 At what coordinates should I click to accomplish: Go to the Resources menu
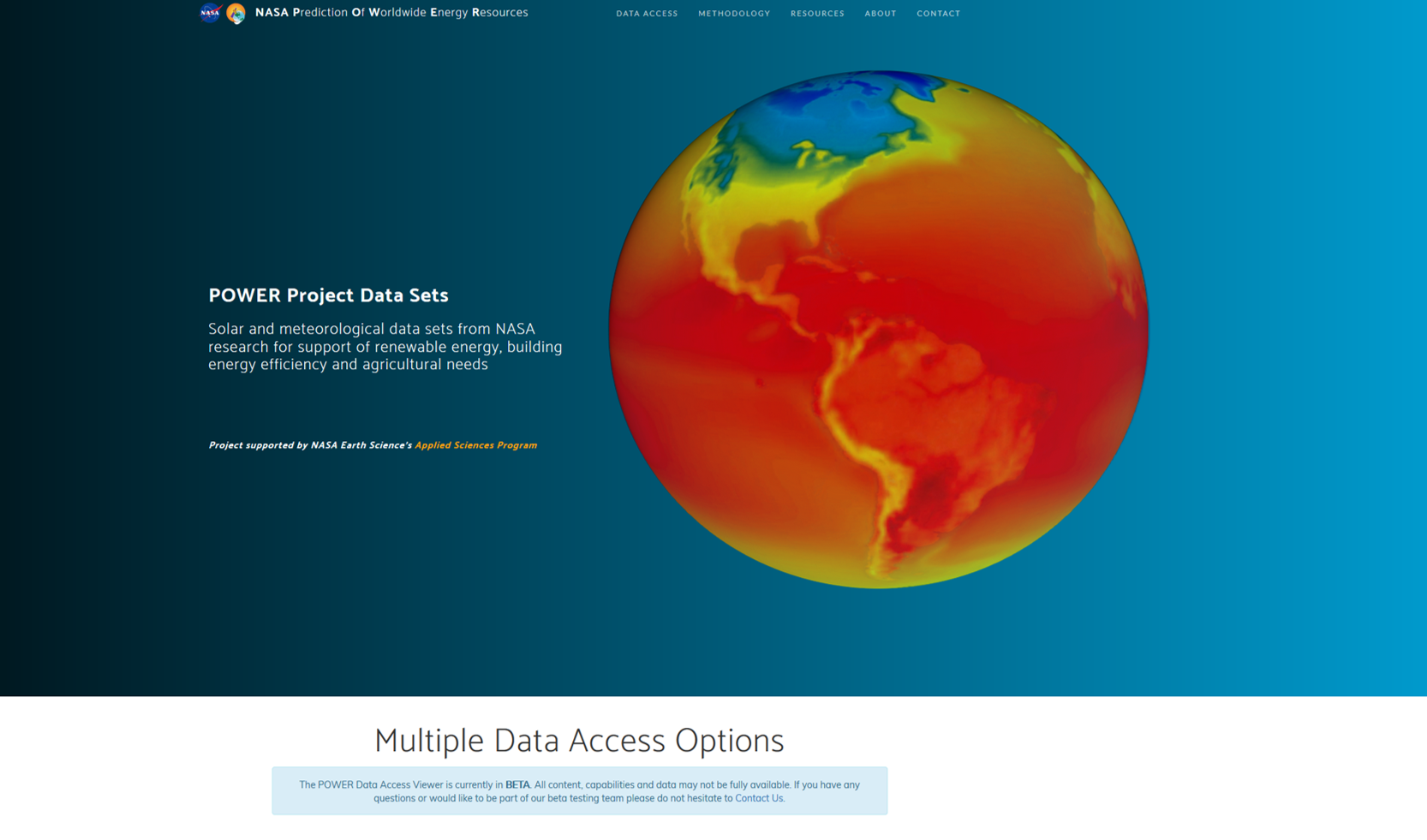(x=817, y=14)
